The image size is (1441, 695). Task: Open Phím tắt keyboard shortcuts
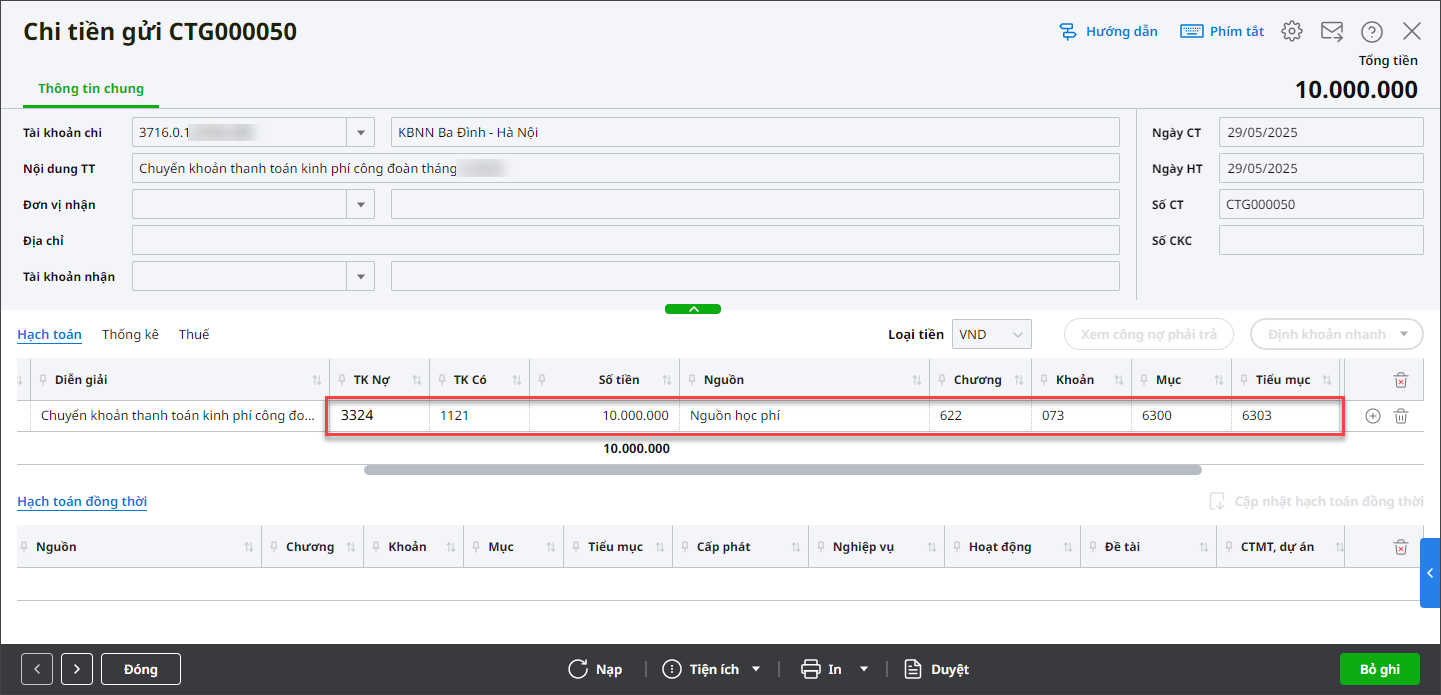coord(1222,32)
